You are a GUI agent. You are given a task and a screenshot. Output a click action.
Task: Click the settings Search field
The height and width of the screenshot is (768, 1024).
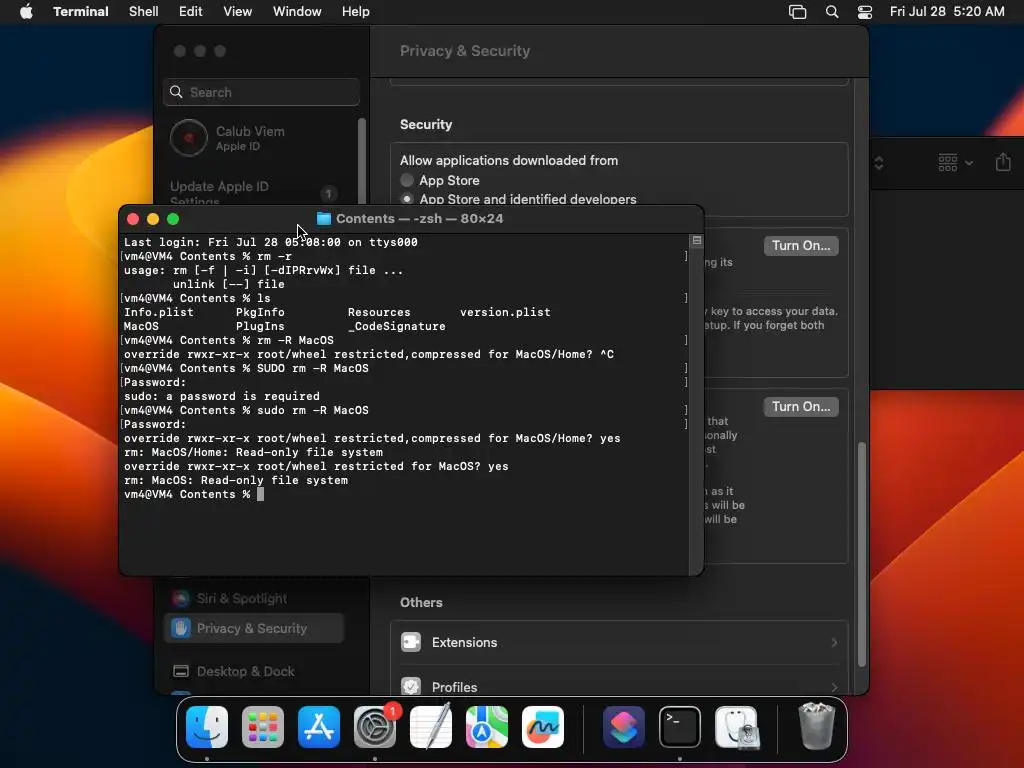point(261,92)
